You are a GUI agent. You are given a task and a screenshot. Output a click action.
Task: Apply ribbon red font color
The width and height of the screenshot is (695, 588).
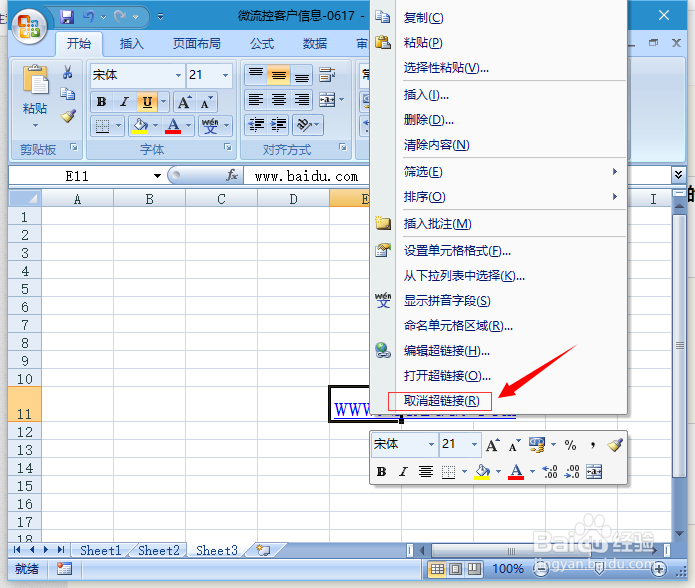click(x=173, y=126)
